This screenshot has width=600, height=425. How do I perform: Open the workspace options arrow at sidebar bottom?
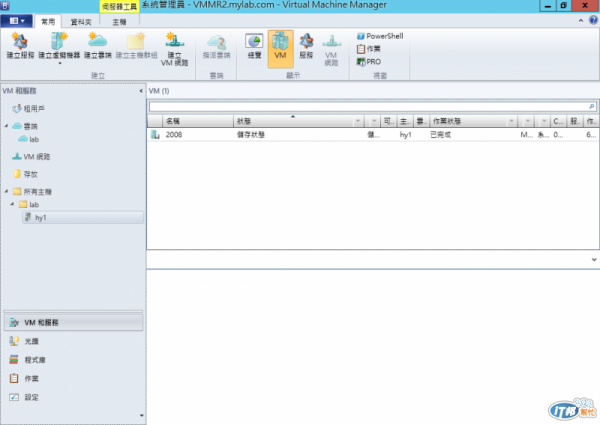142,415
